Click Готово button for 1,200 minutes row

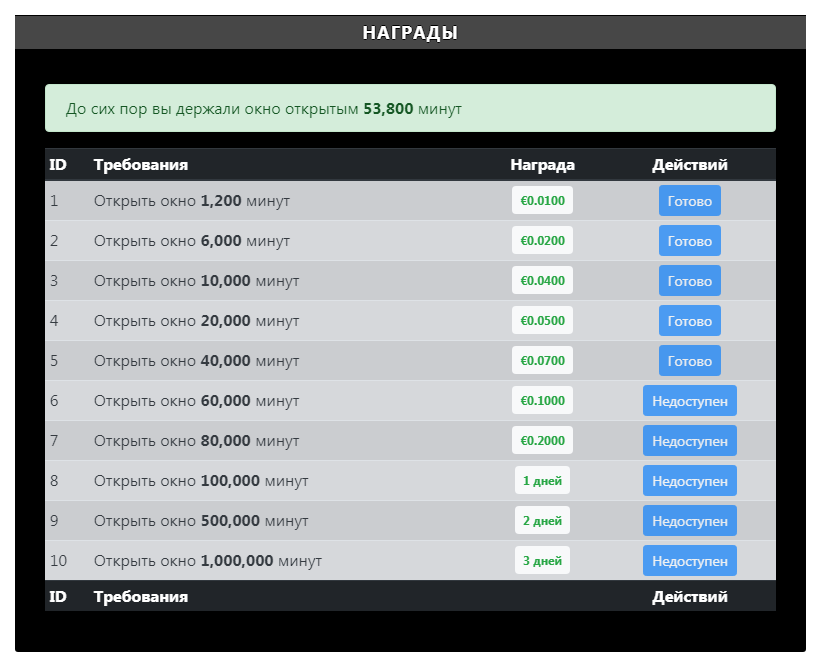pos(690,201)
